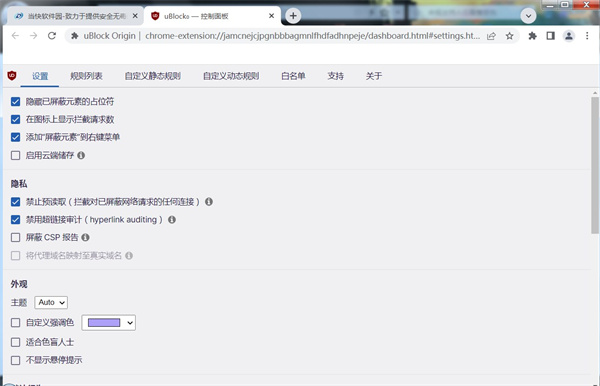Click info icon beside 屏蔽 CSP 报告
600x386 pixels.
click(85, 238)
